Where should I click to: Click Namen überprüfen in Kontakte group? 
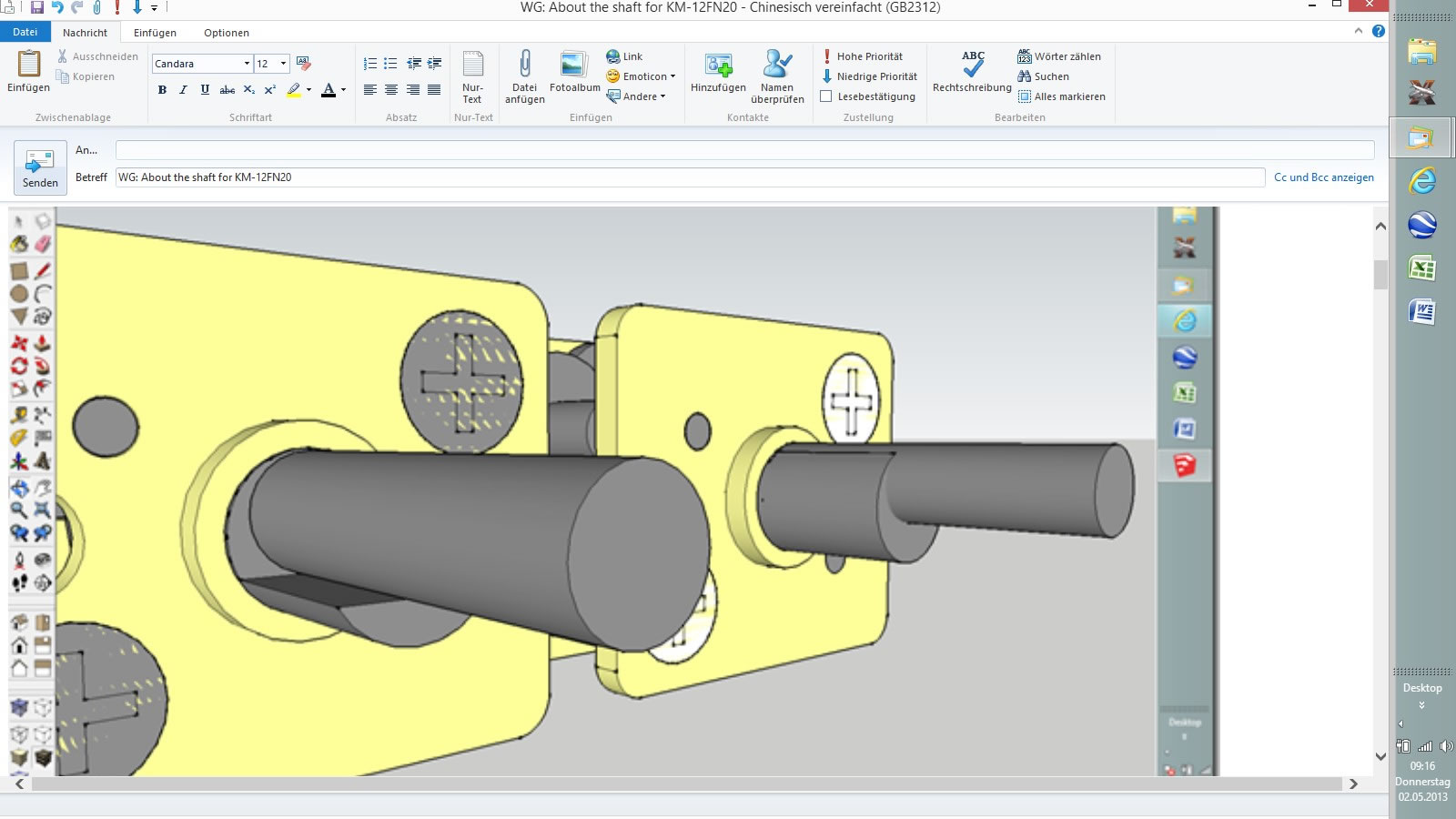777,76
